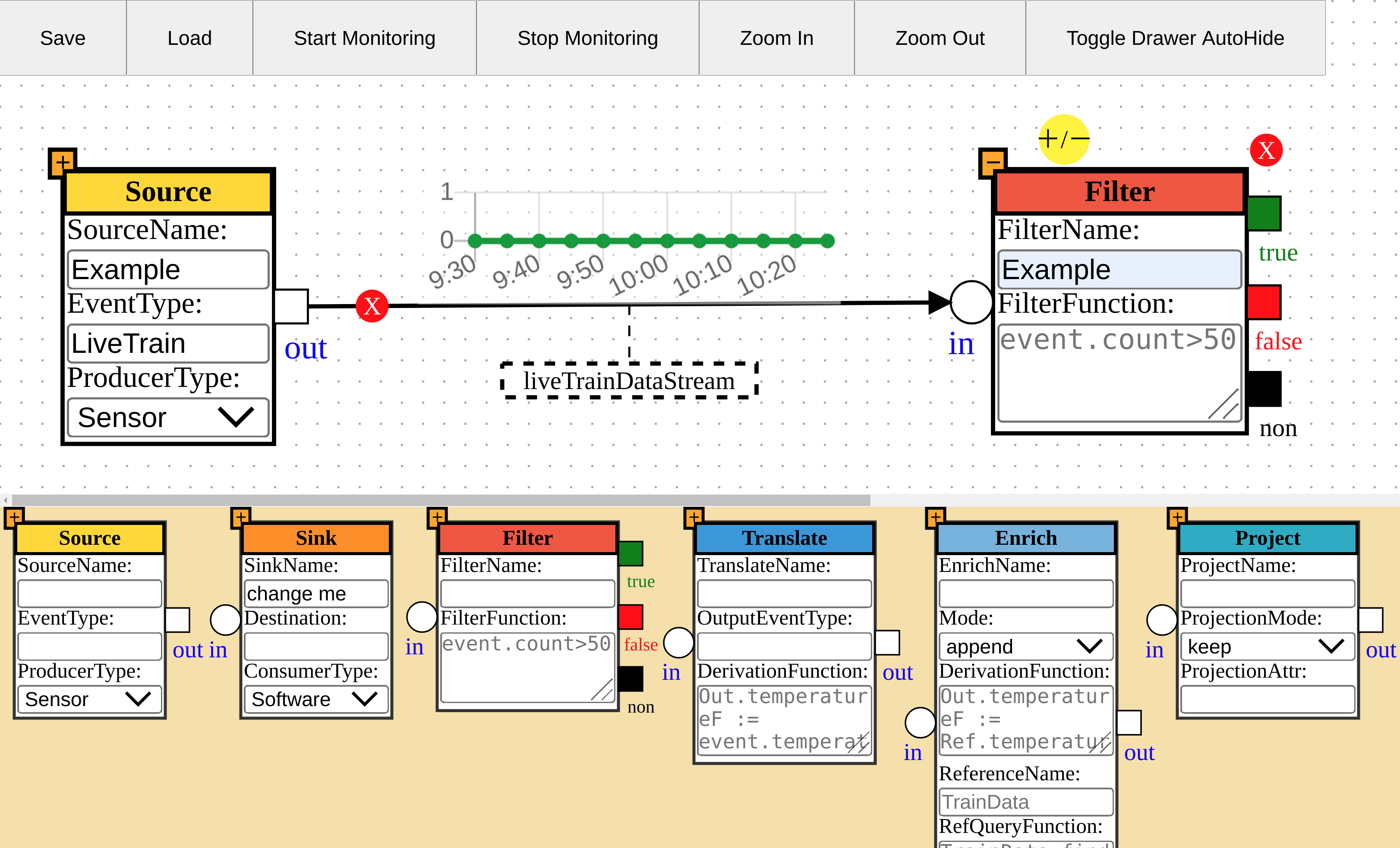Open Enrich Mode 'append' dropdown
This screenshot has height=848, width=1400.
(x=1025, y=647)
